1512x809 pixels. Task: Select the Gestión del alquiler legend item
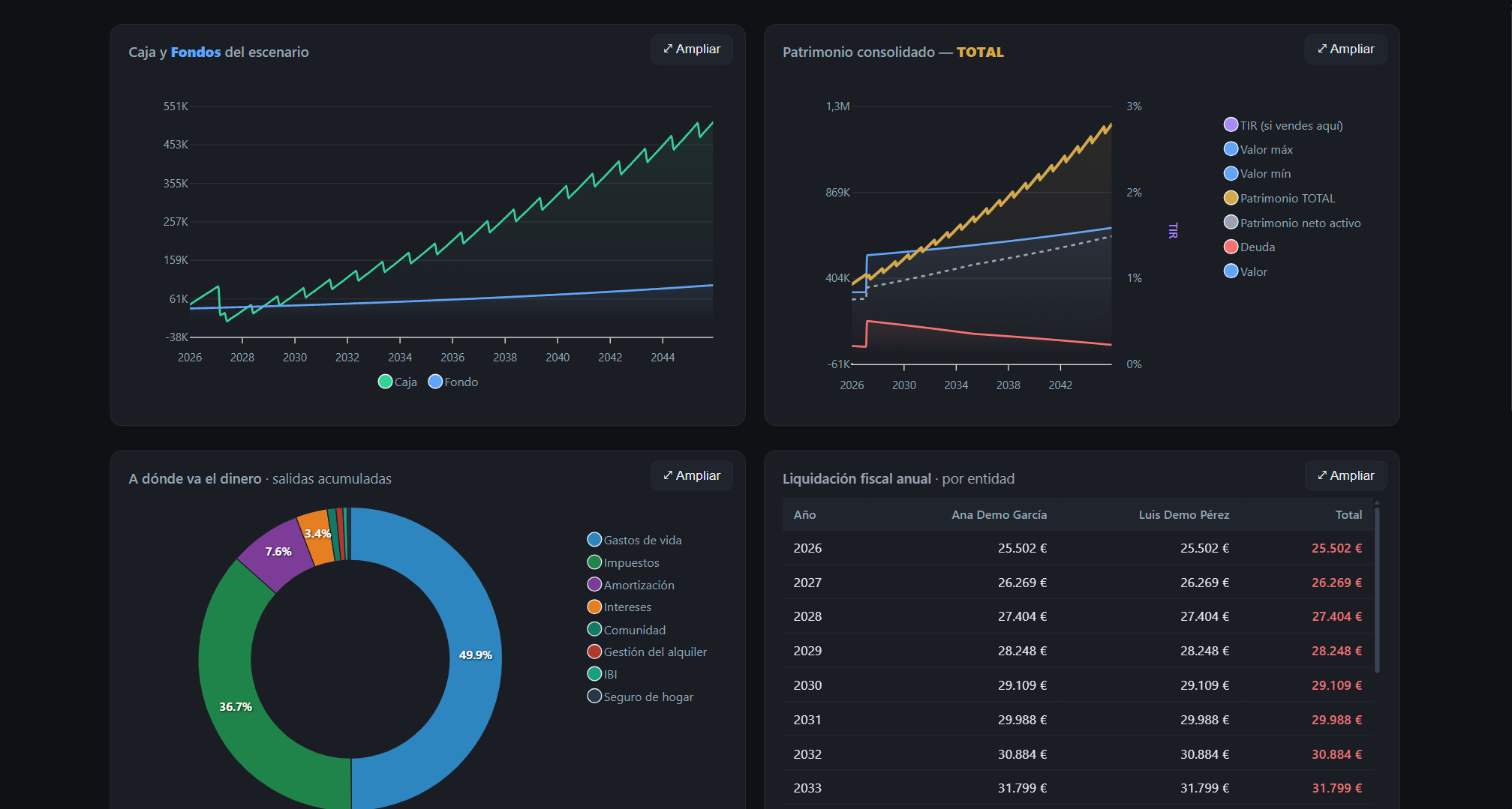tap(647, 652)
